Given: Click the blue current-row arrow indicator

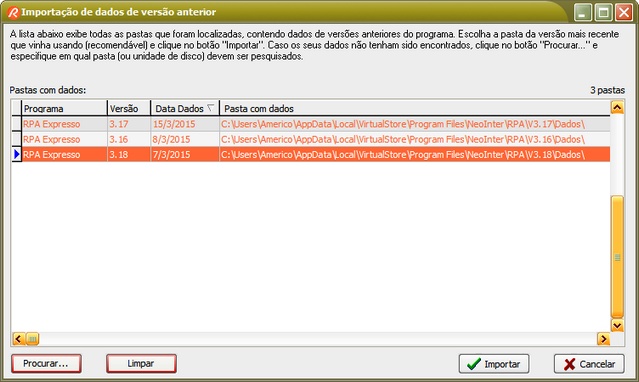Looking at the screenshot, I should click(17, 155).
